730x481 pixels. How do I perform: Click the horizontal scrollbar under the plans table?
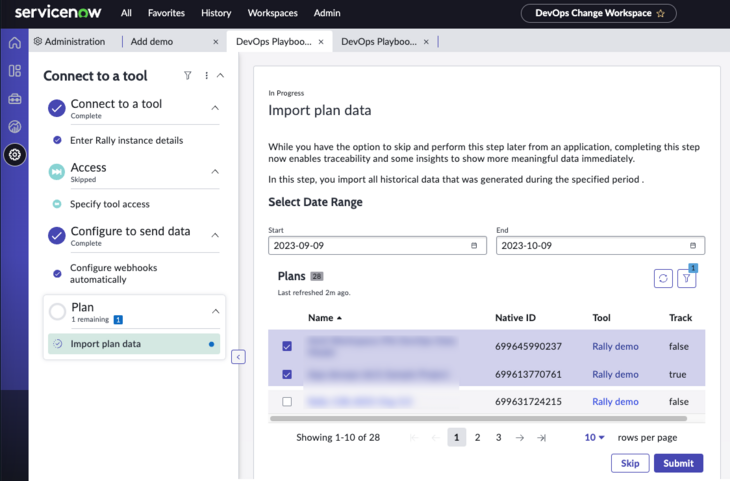[x=478, y=419]
